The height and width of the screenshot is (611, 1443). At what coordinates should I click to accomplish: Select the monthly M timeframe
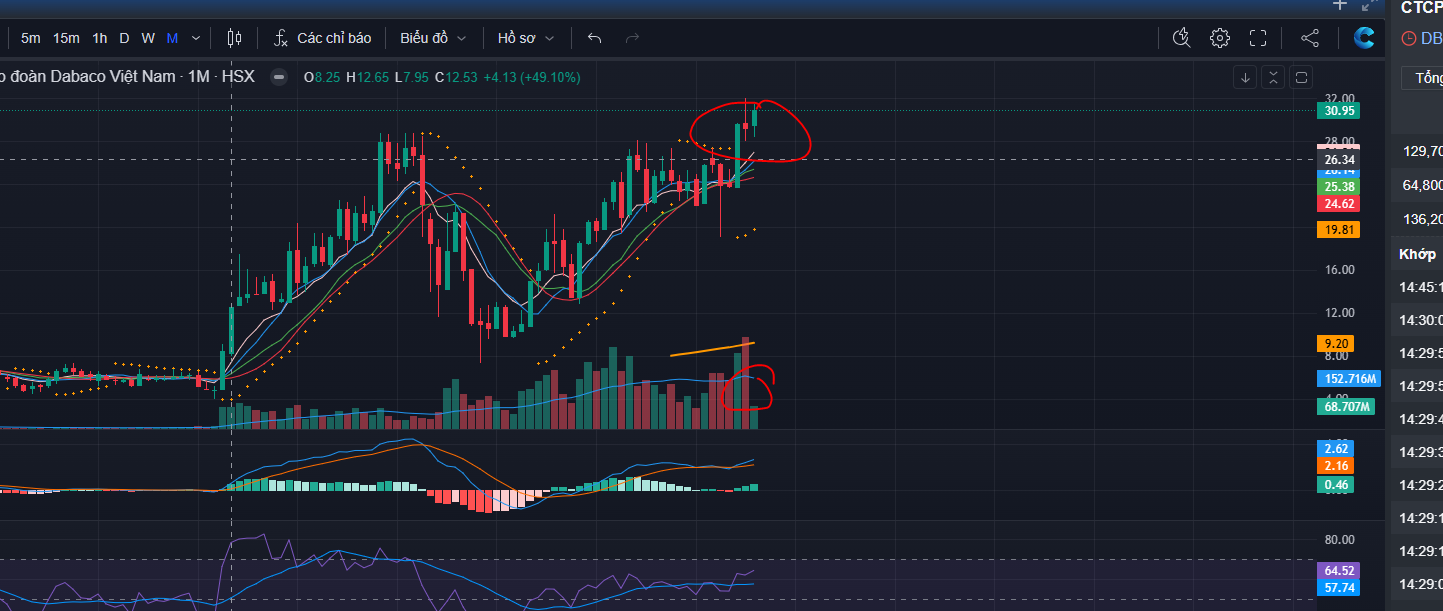point(172,38)
